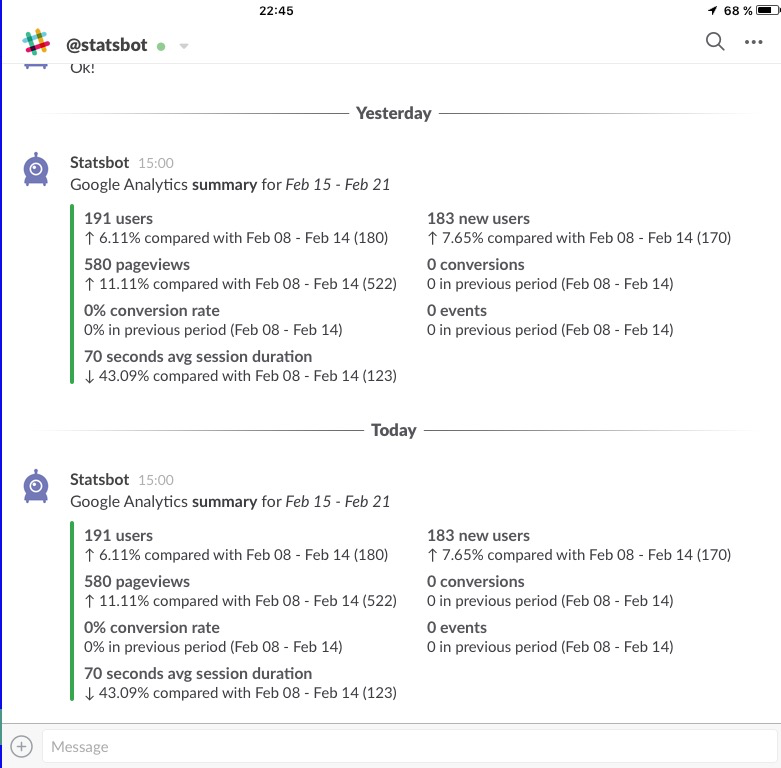Tap the battery indicator in status bar
The image size is (781, 768).
point(768,10)
